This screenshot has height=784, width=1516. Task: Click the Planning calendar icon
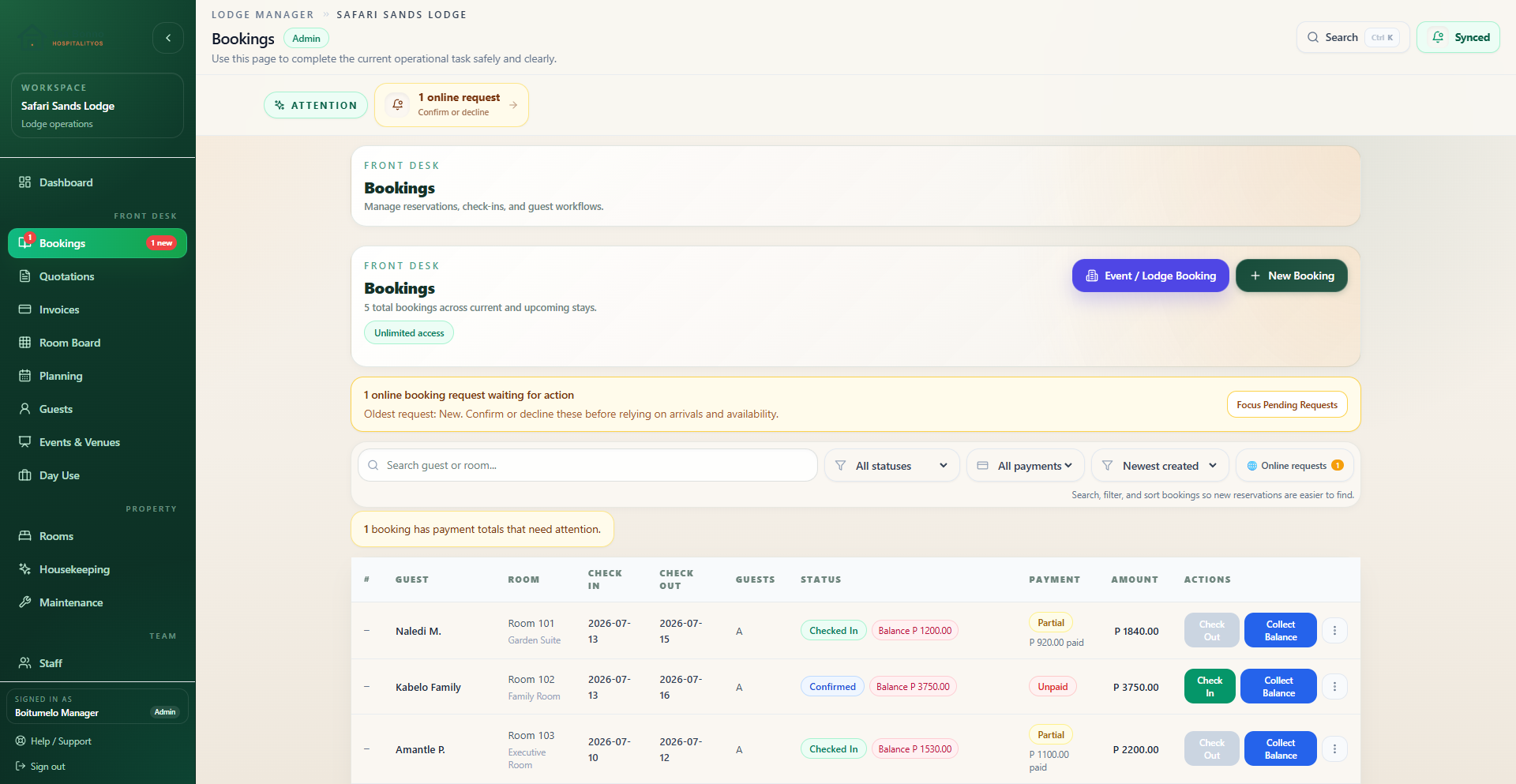click(24, 376)
